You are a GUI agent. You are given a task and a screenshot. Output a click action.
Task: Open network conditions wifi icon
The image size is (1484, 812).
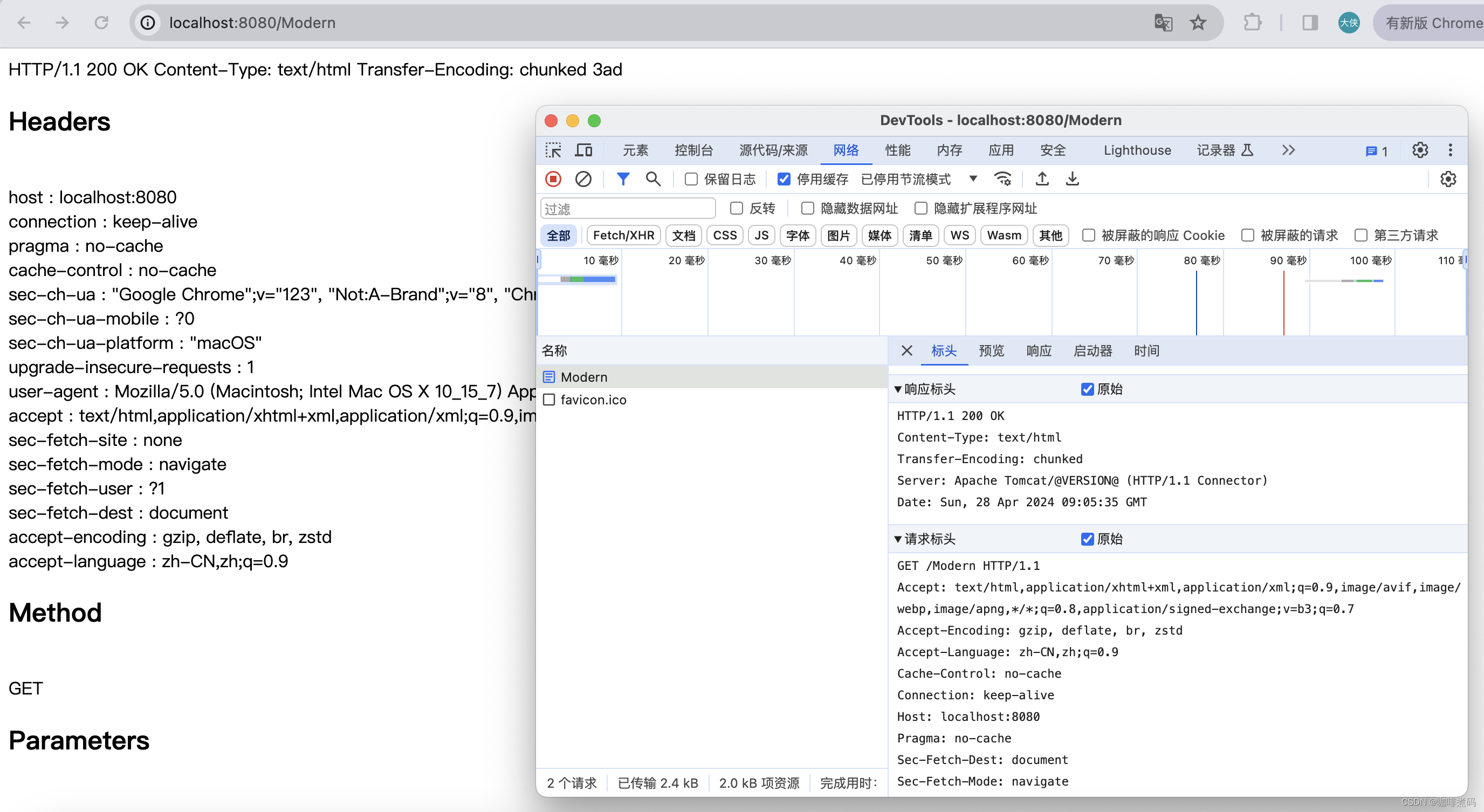[x=1003, y=179]
